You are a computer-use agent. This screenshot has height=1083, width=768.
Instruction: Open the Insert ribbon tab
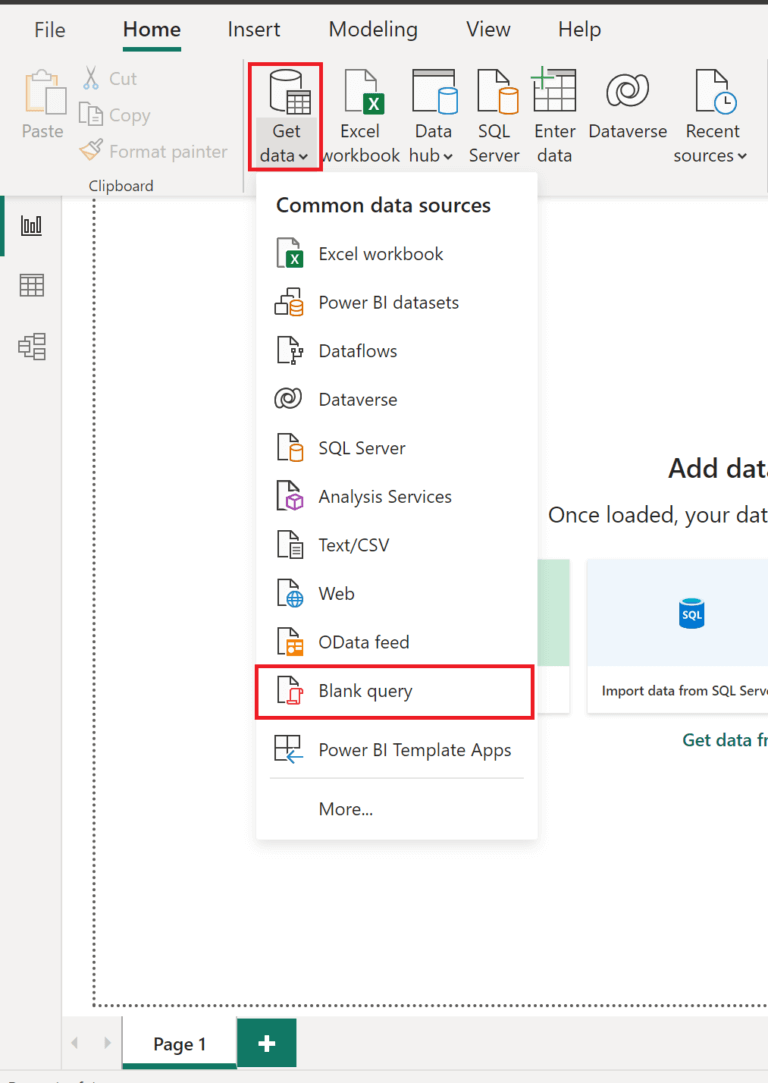coord(253,30)
